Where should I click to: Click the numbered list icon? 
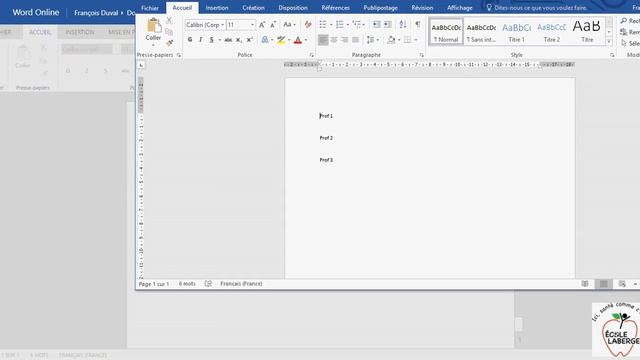pos(340,25)
